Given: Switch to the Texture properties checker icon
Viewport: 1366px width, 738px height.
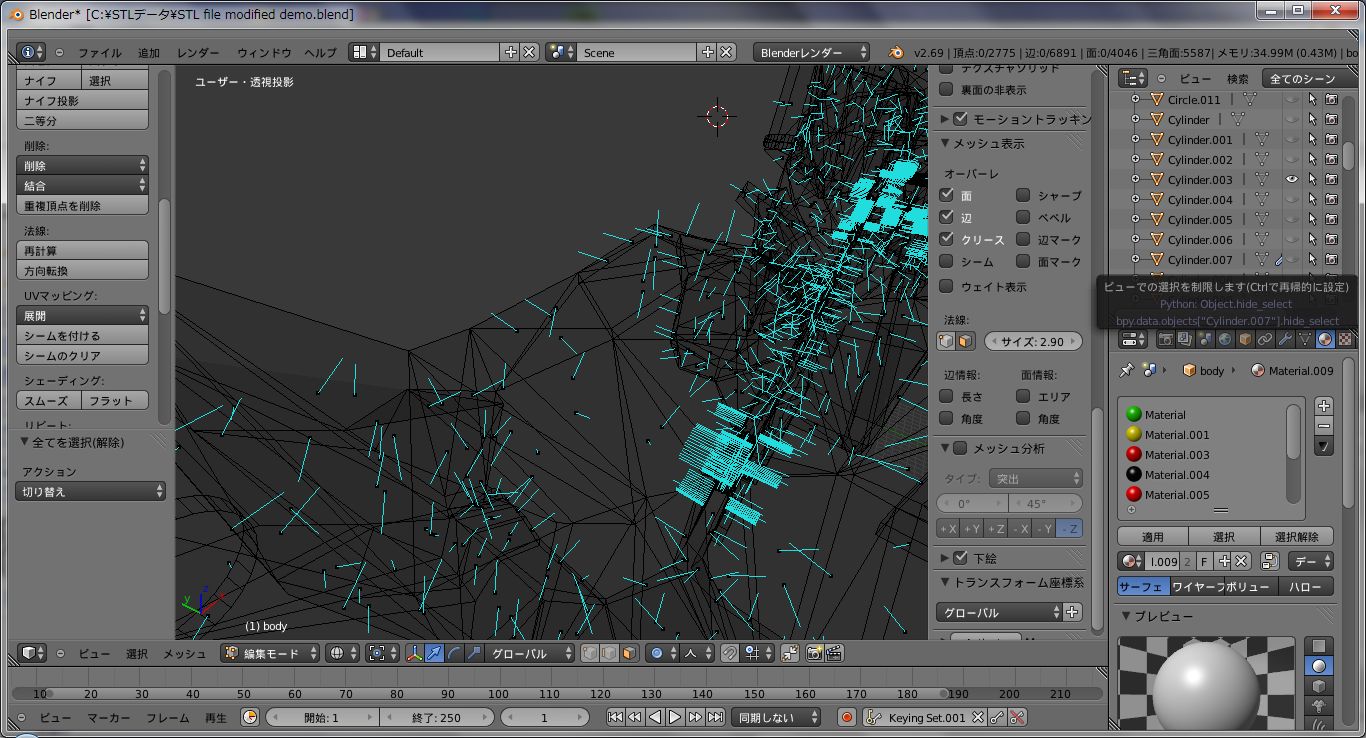Looking at the screenshot, I should [1347, 338].
